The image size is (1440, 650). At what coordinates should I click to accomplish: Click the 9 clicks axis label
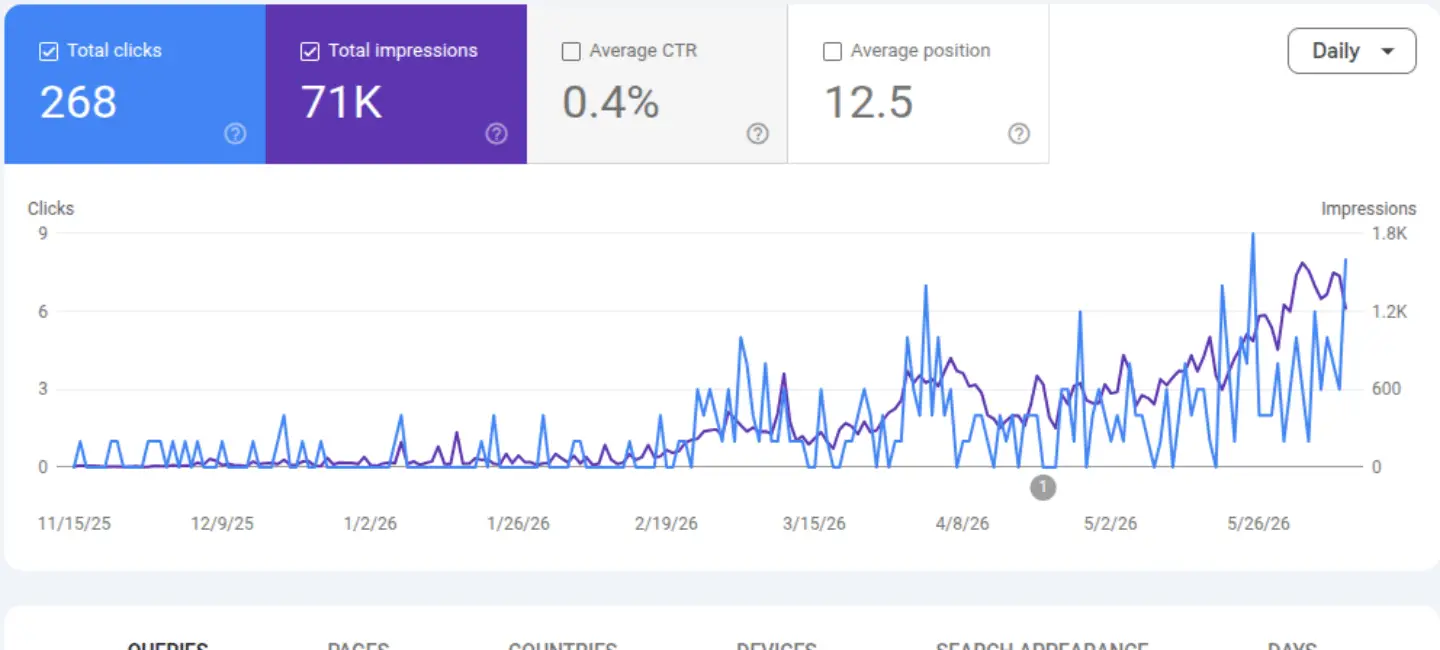click(x=43, y=234)
